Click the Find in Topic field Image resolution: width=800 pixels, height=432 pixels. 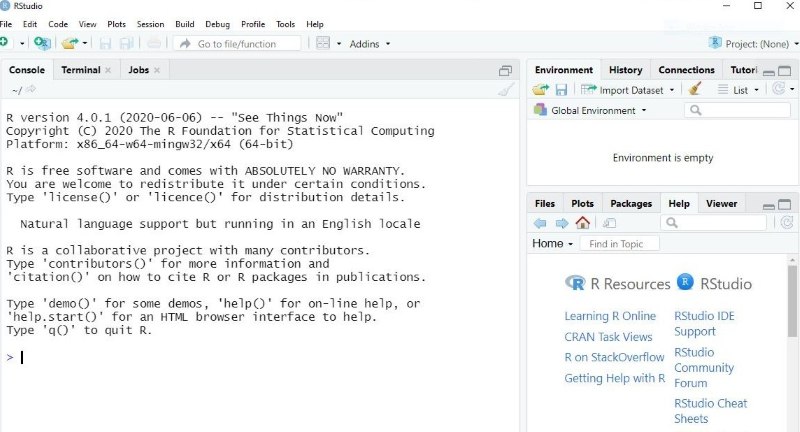[x=619, y=244]
